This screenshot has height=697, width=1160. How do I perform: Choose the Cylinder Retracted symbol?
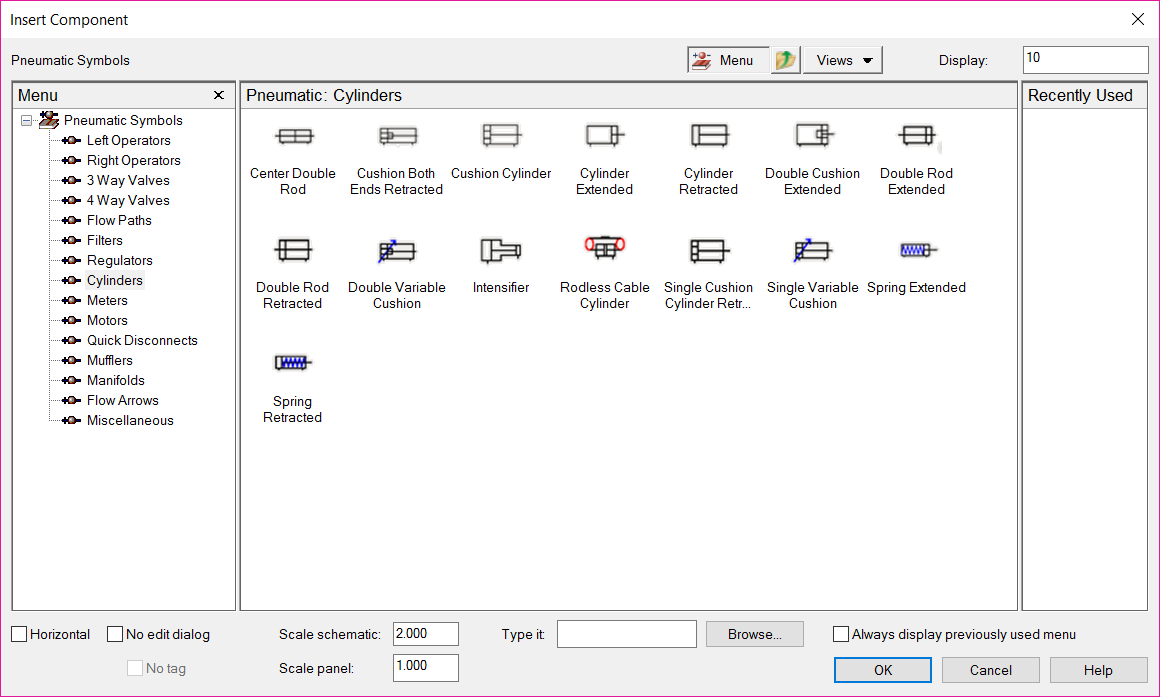(x=708, y=136)
